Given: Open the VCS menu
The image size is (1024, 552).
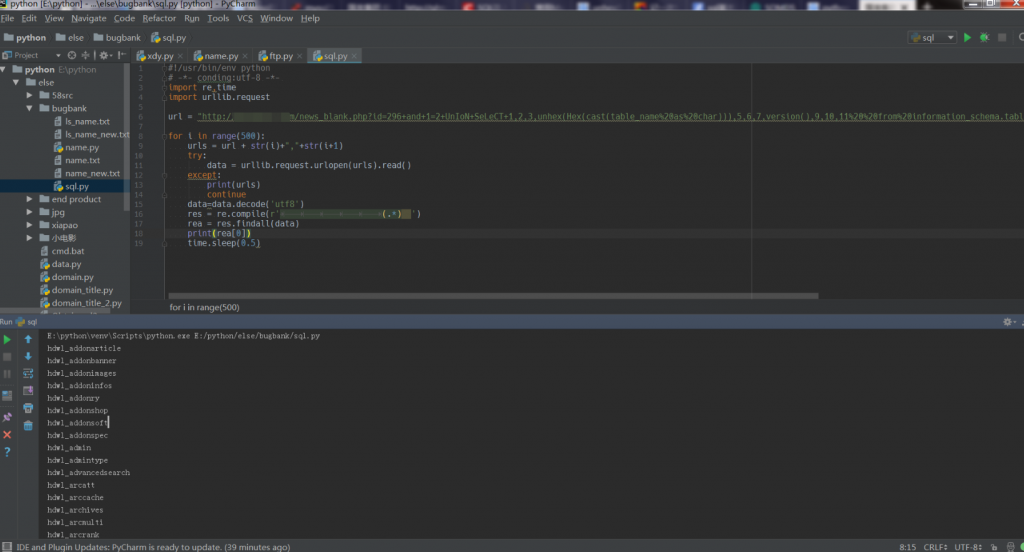Looking at the screenshot, I should (244, 18).
